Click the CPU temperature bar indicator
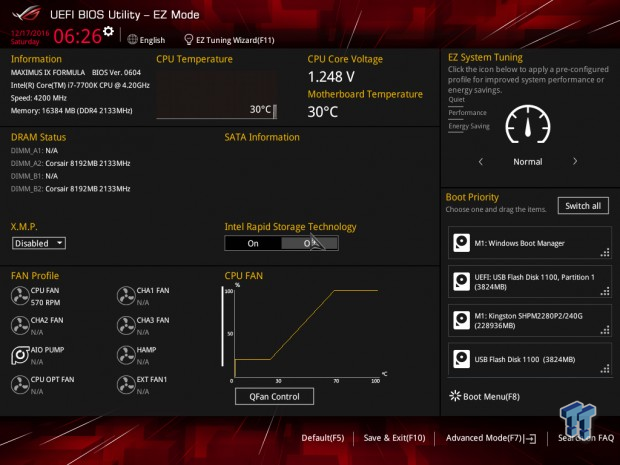620x465 pixels. [x=275, y=111]
